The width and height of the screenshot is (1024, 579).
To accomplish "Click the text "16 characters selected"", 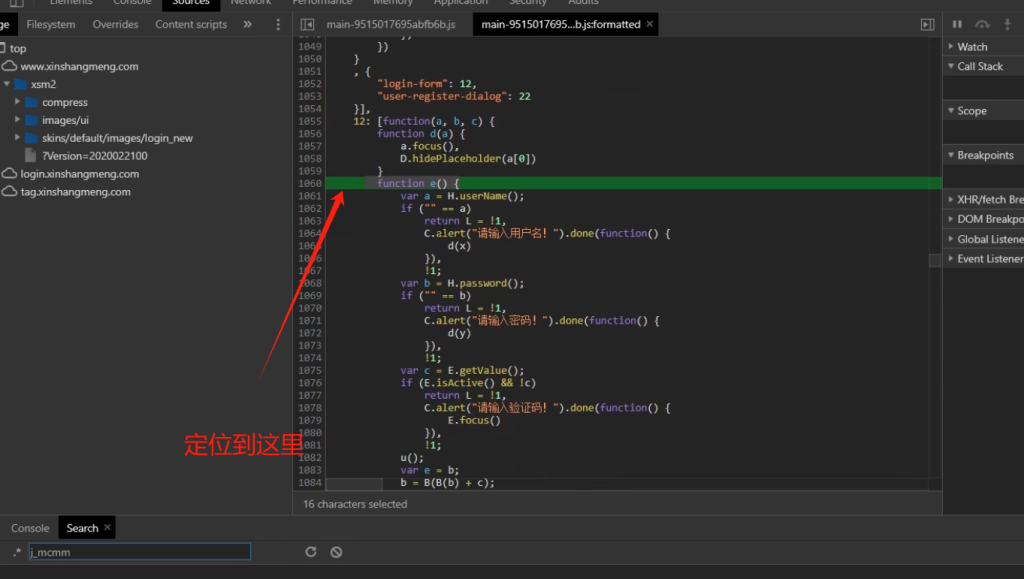I will pos(355,504).
